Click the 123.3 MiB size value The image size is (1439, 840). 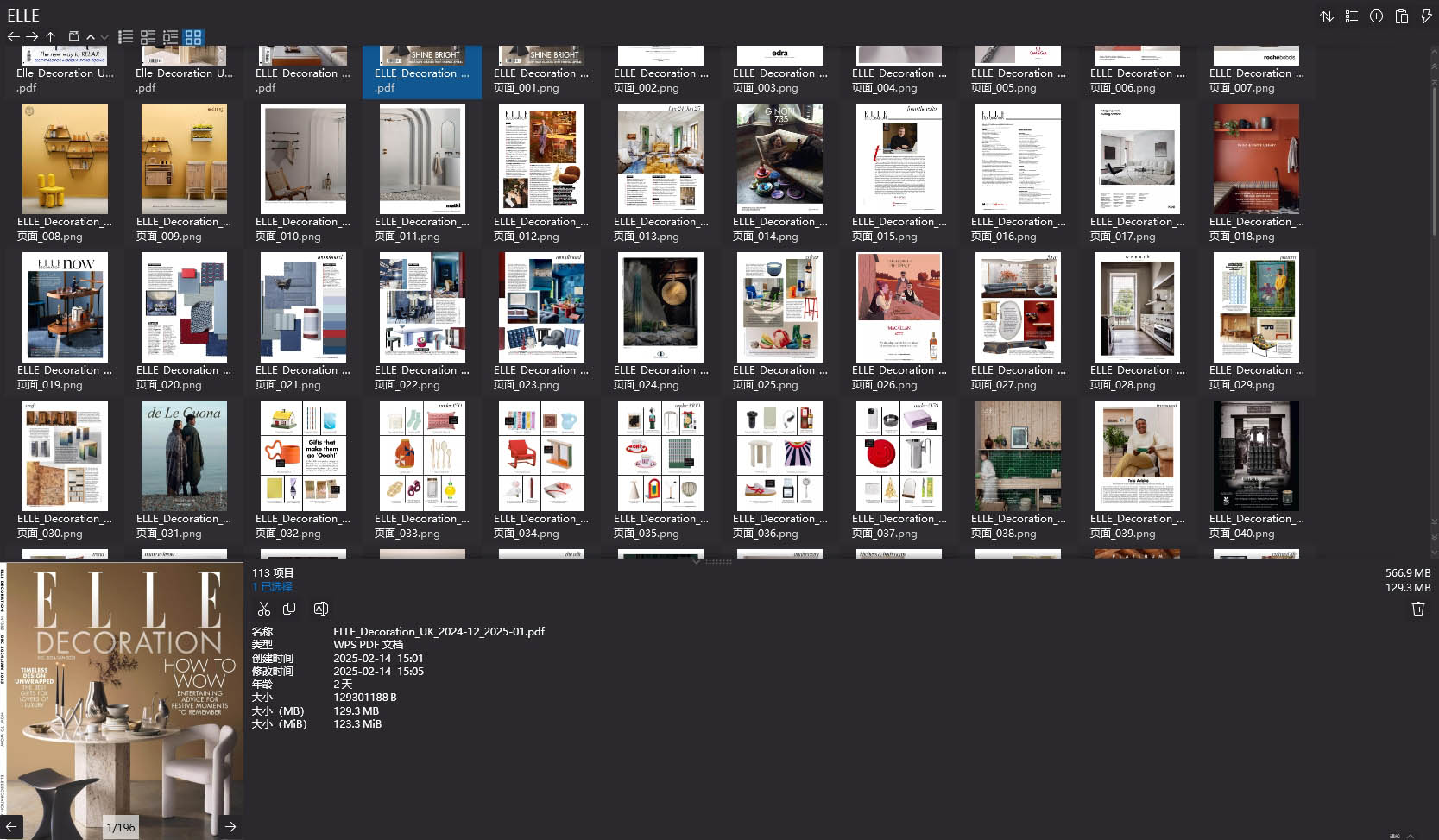pos(358,724)
